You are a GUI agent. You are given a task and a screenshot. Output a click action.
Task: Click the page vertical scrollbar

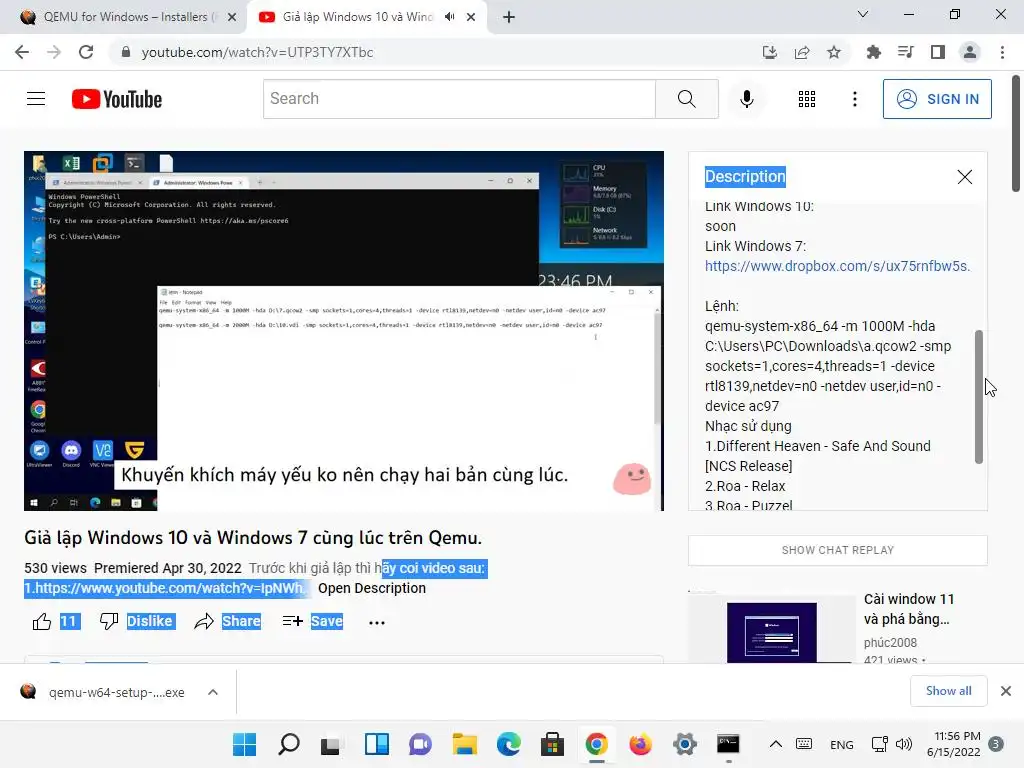coord(1016,134)
